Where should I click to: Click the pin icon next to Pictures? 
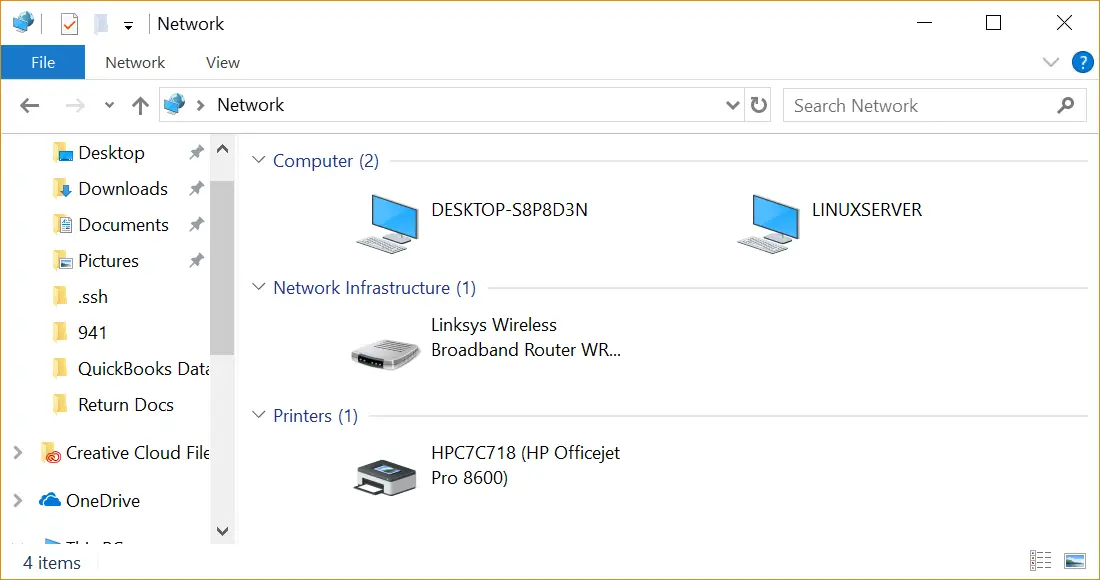click(196, 260)
